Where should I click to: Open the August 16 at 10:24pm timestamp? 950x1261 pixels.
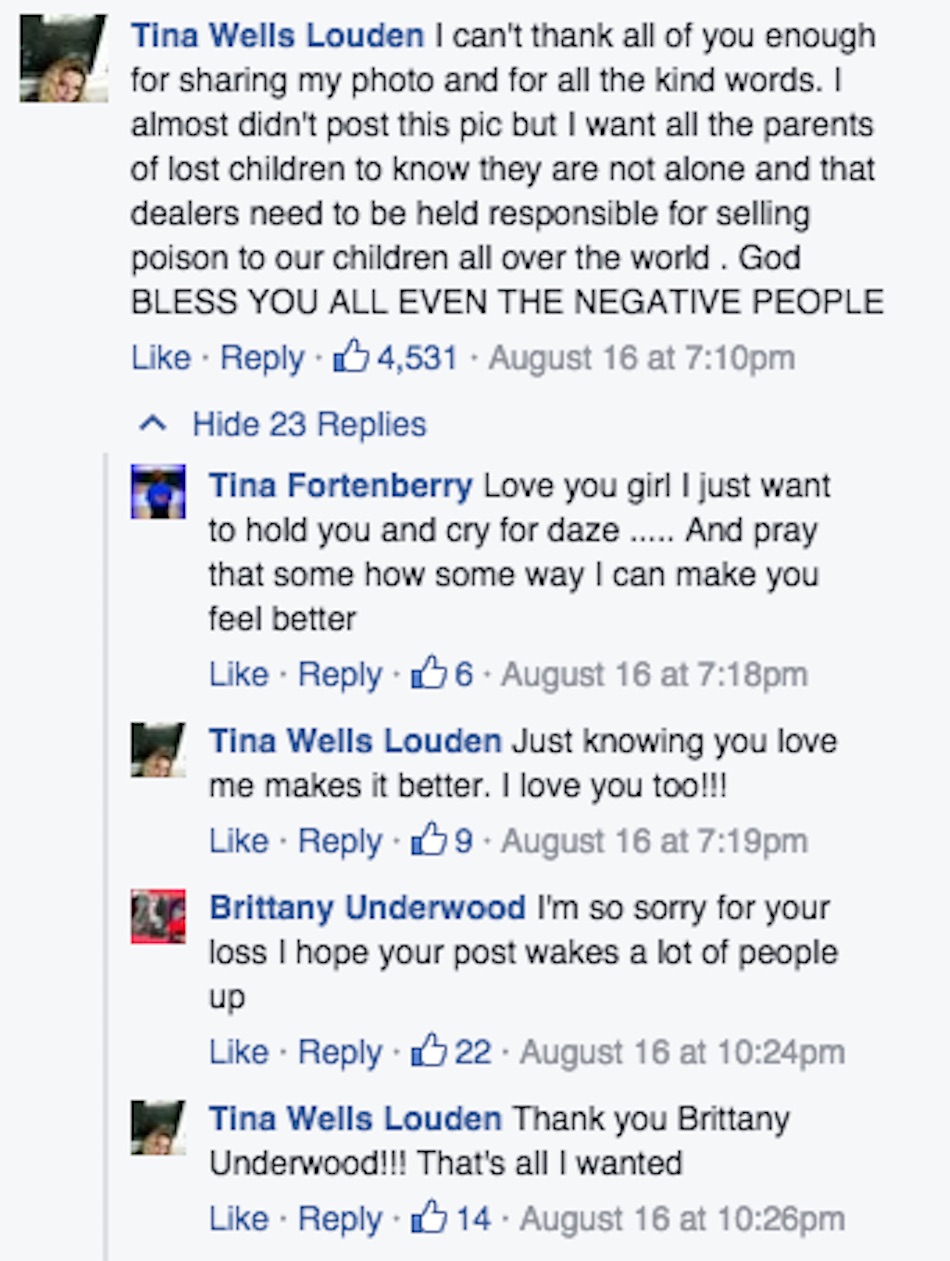pyautogui.click(x=682, y=1052)
